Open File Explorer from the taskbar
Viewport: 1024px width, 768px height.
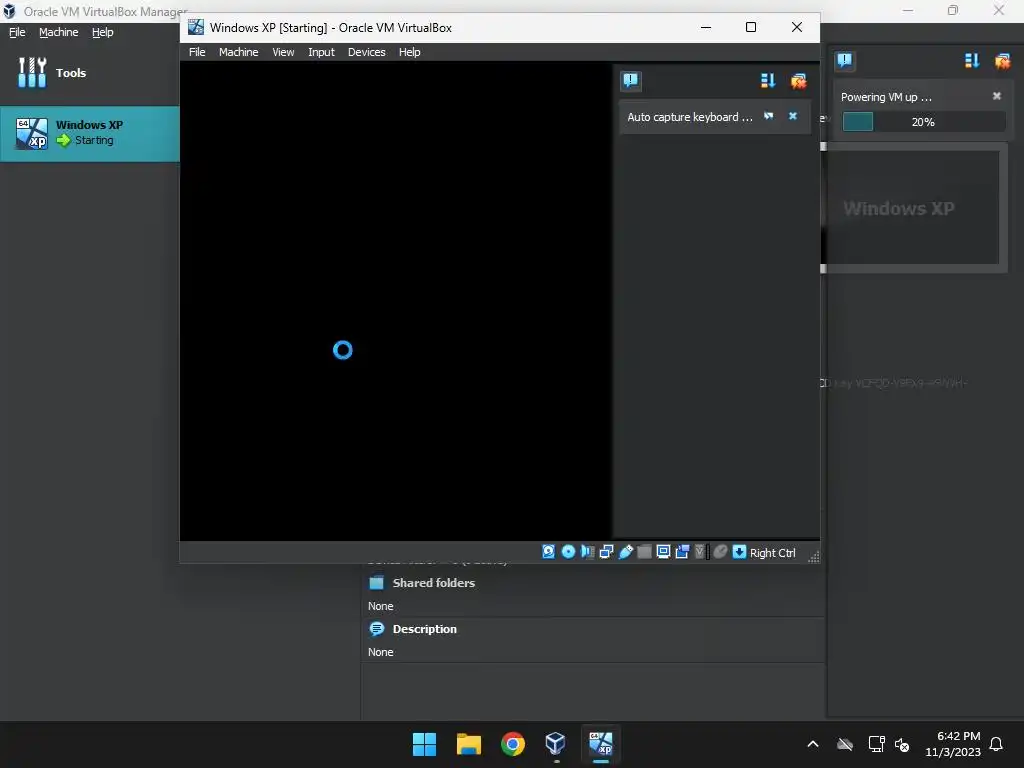(x=469, y=744)
